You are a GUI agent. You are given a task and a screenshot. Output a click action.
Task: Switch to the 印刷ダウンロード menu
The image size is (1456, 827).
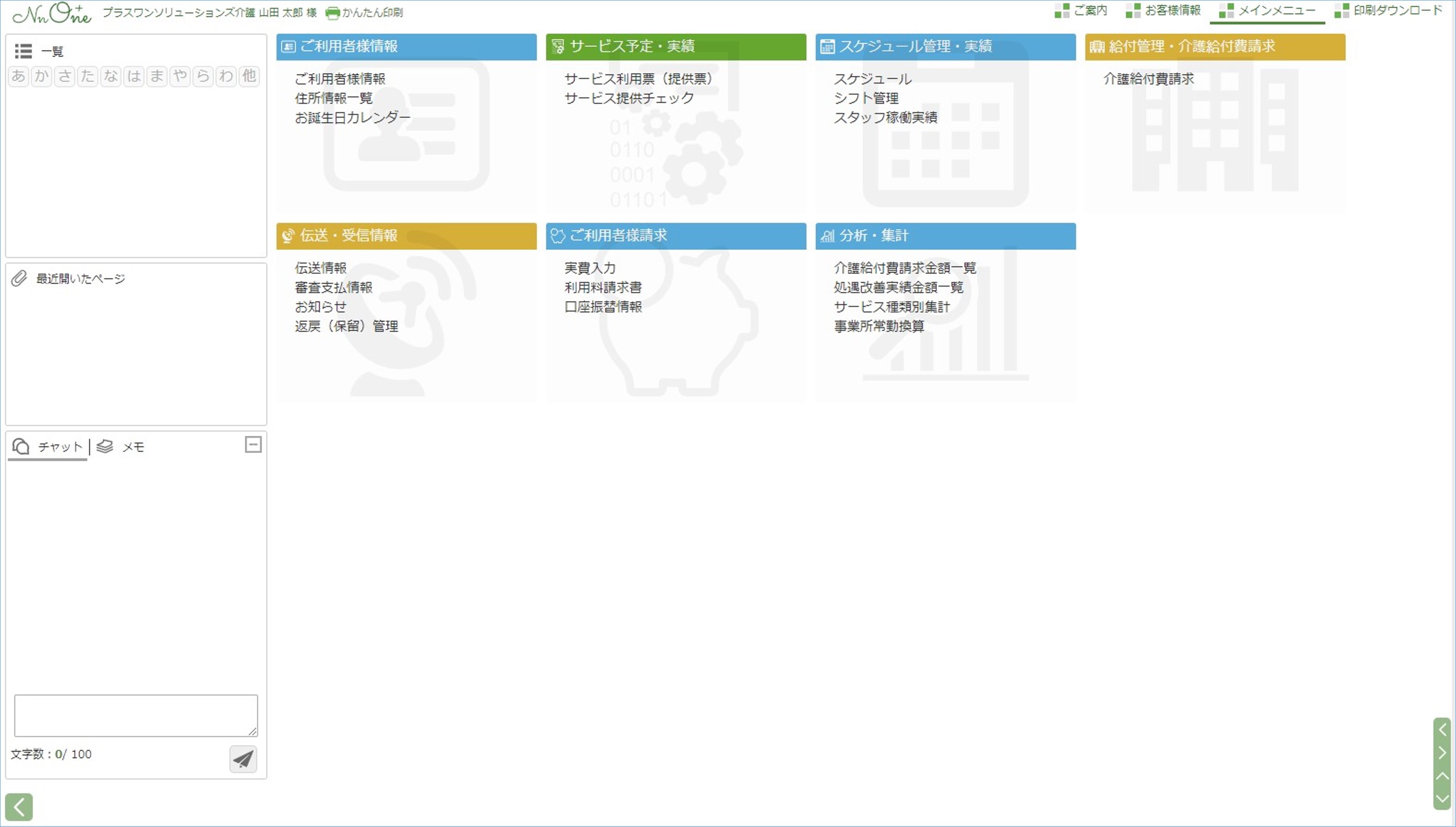tap(1396, 10)
